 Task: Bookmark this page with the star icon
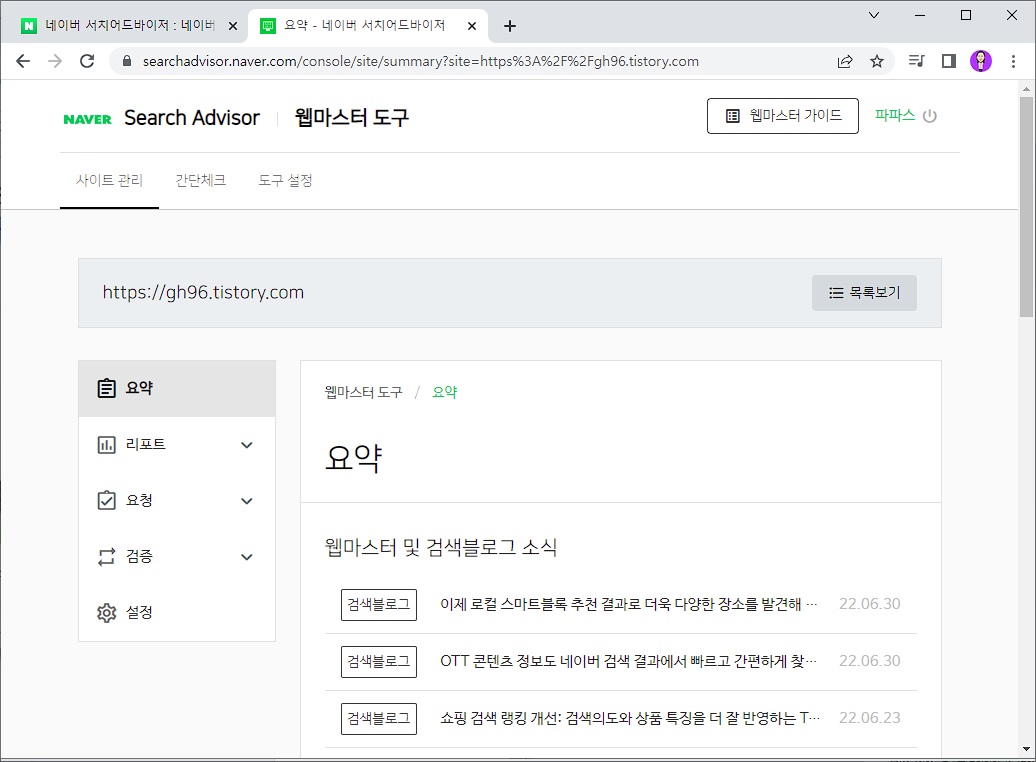876,61
